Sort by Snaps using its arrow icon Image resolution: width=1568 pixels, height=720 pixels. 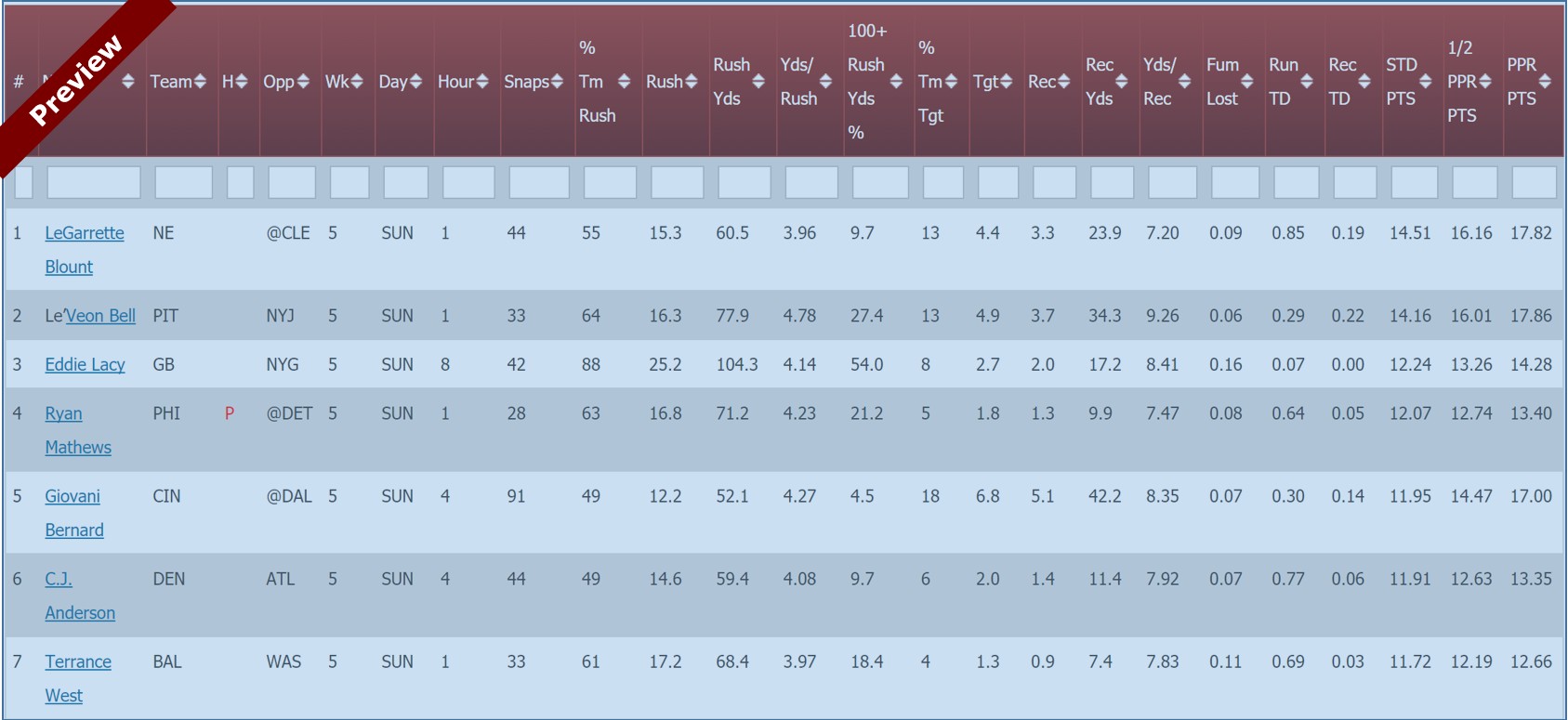[557, 82]
